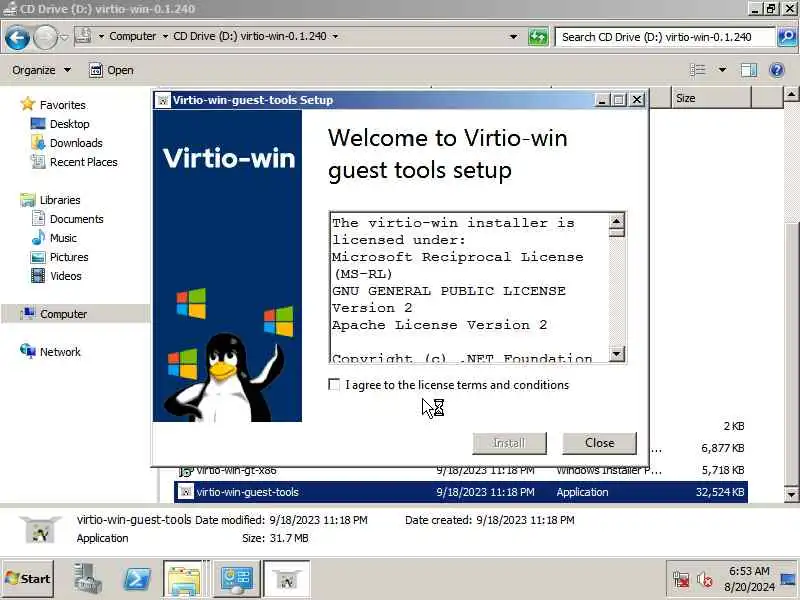Open the address bar history dropdown

[x=514, y=37]
